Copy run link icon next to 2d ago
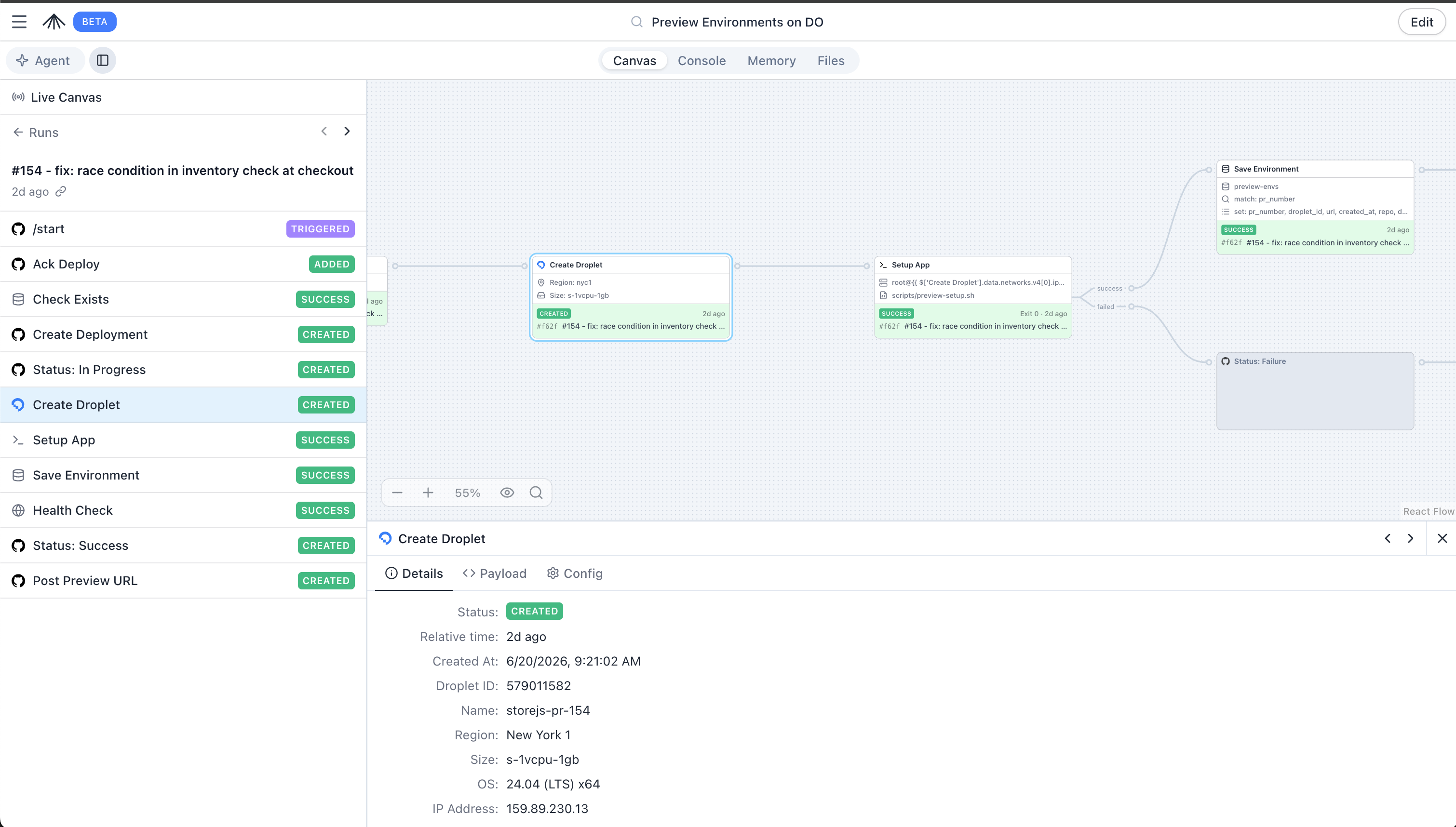The width and height of the screenshot is (1456, 827). pyautogui.click(x=61, y=191)
